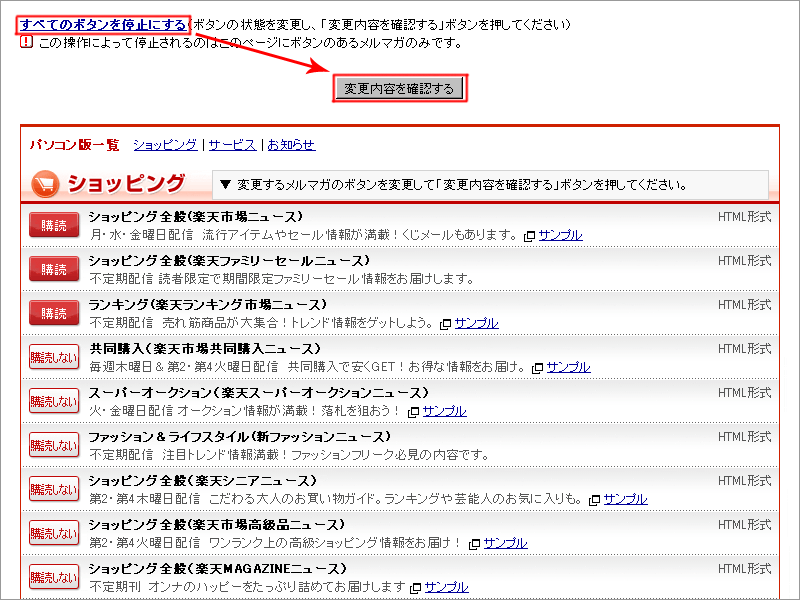Screen dimensions: 800x600
Task: Click popup icon beside 共同購入ニュース sample
Action: tap(537, 368)
